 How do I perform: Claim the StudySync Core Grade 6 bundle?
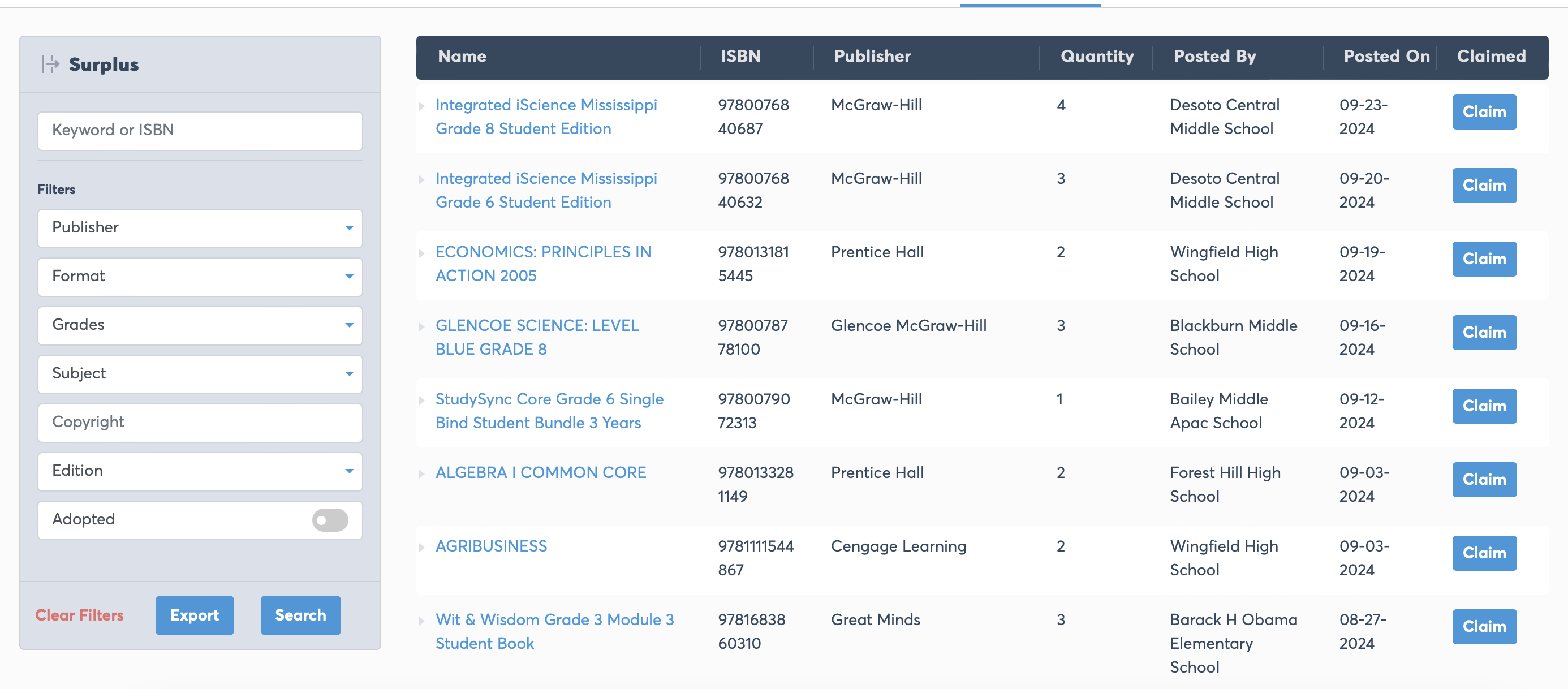click(1484, 407)
